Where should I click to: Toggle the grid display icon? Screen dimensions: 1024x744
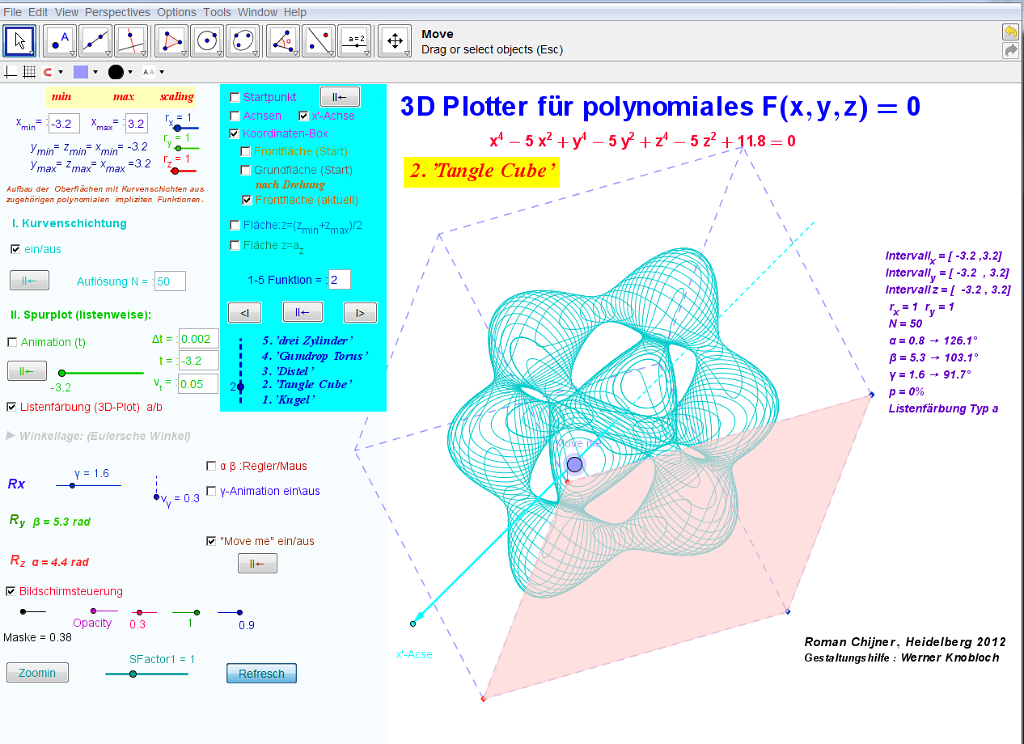pos(29,72)
